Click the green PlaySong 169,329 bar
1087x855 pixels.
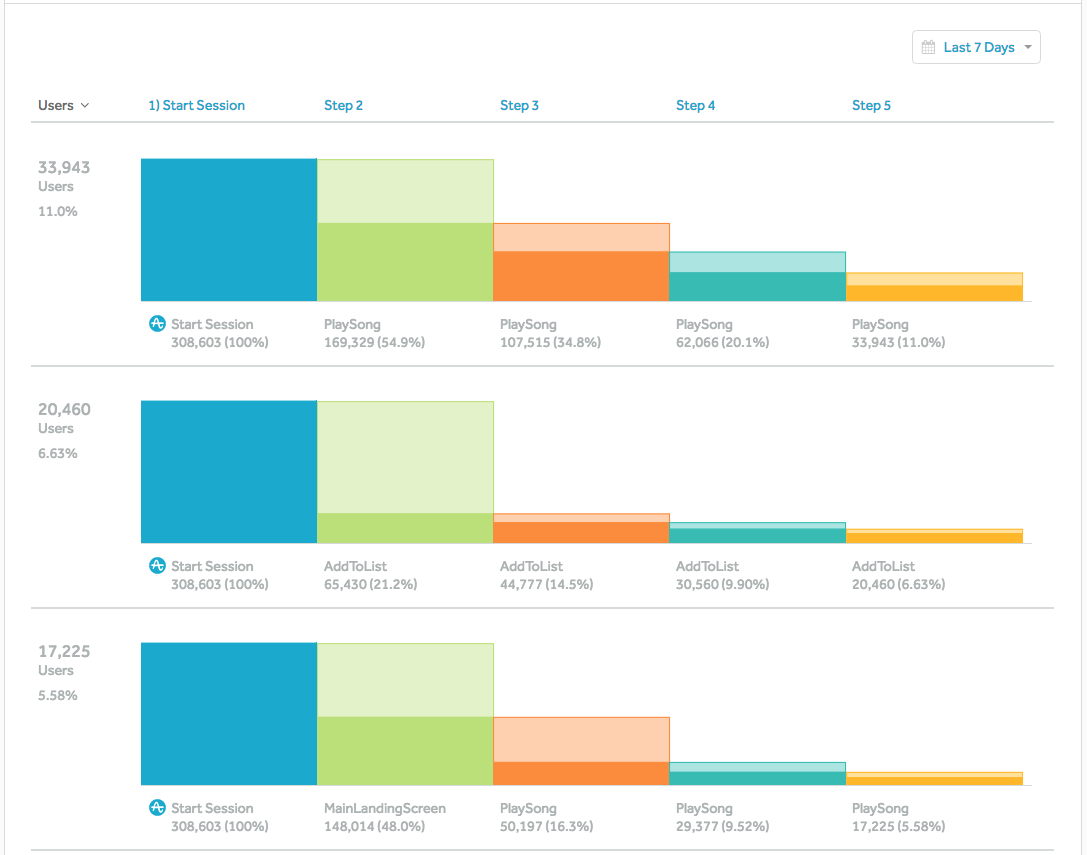[406, 262]
